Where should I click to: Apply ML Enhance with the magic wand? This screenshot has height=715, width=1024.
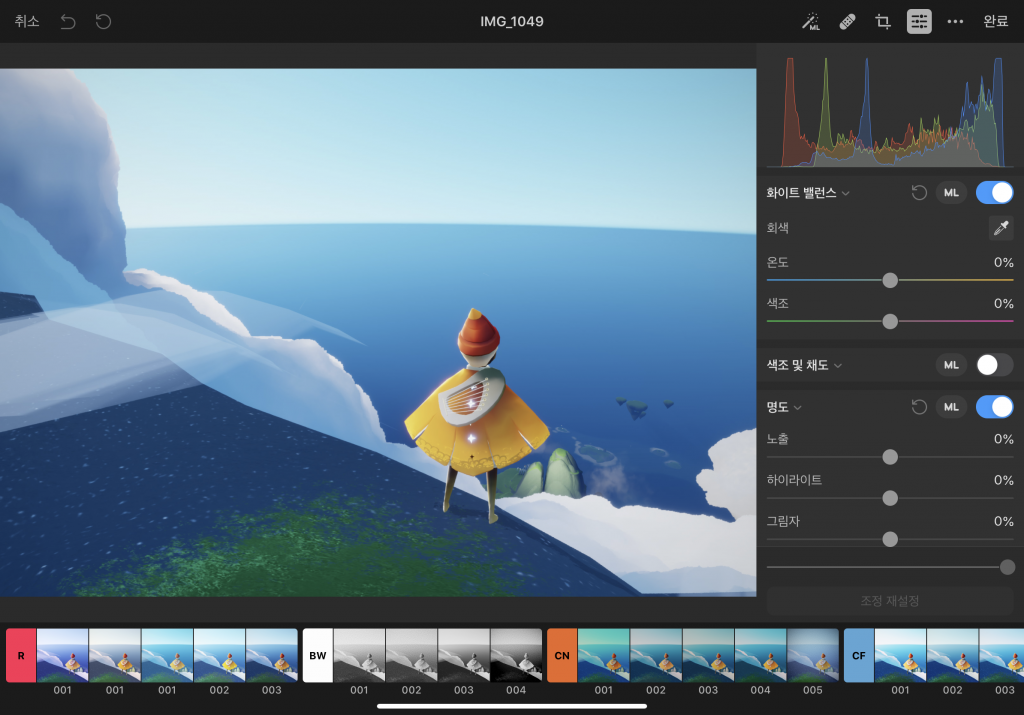coord(811,22)
